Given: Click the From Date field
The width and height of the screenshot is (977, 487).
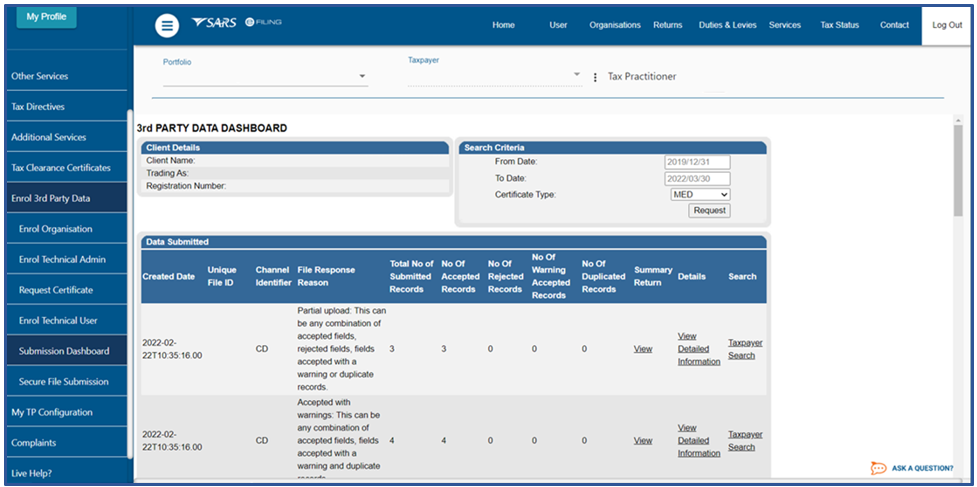Looking at the screenshot, I should (x=697, y=162).
